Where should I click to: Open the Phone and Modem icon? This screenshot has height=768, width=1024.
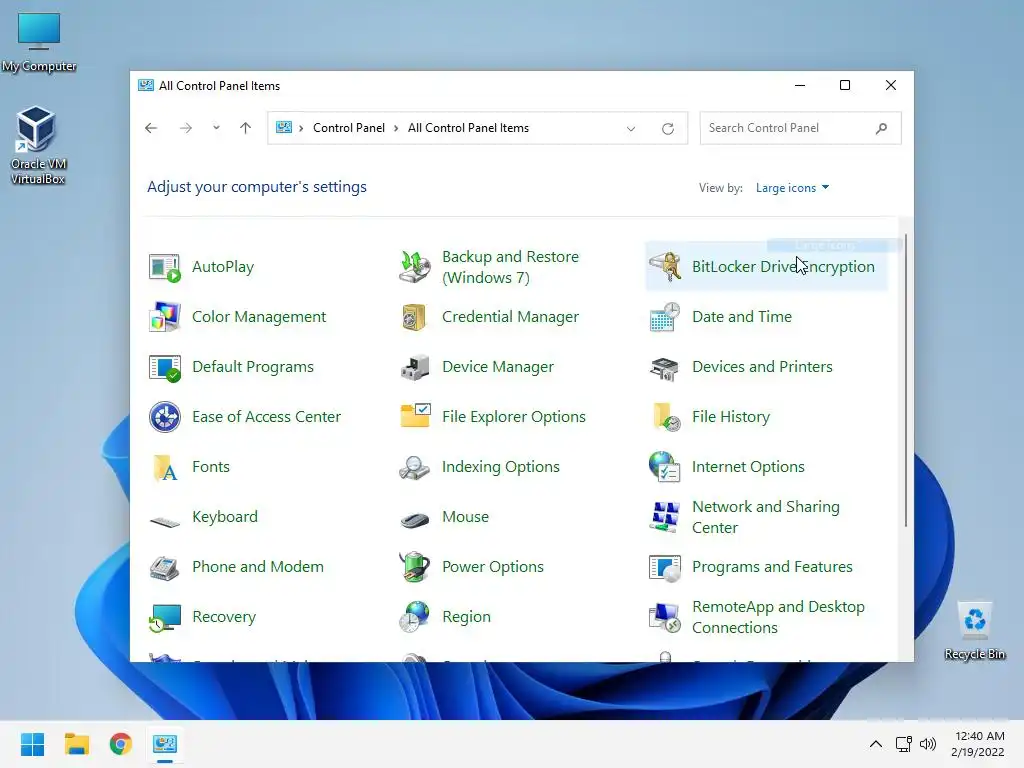coord(165,567)
